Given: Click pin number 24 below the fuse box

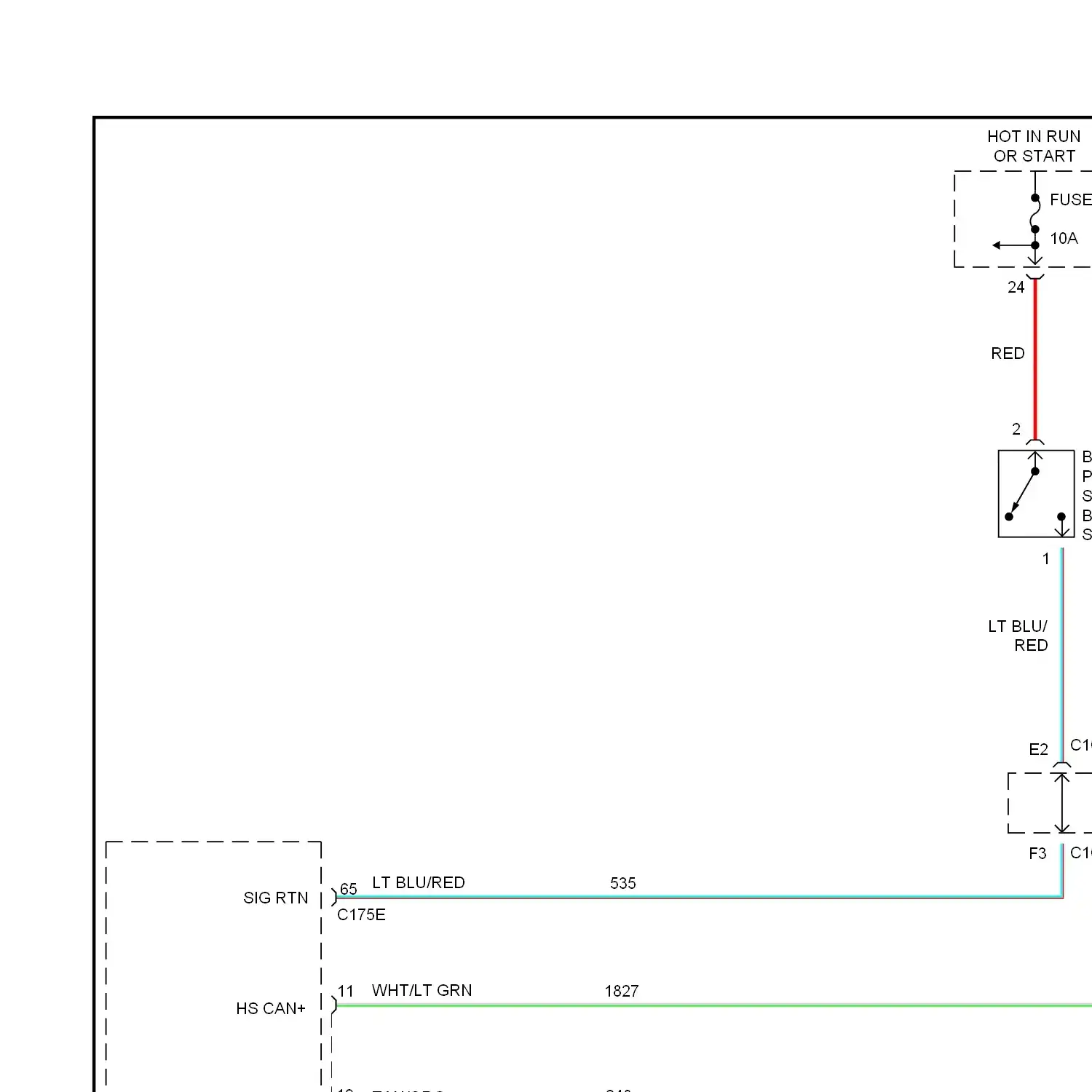Looking at the screenshot, I should [x=1016, y=288].
